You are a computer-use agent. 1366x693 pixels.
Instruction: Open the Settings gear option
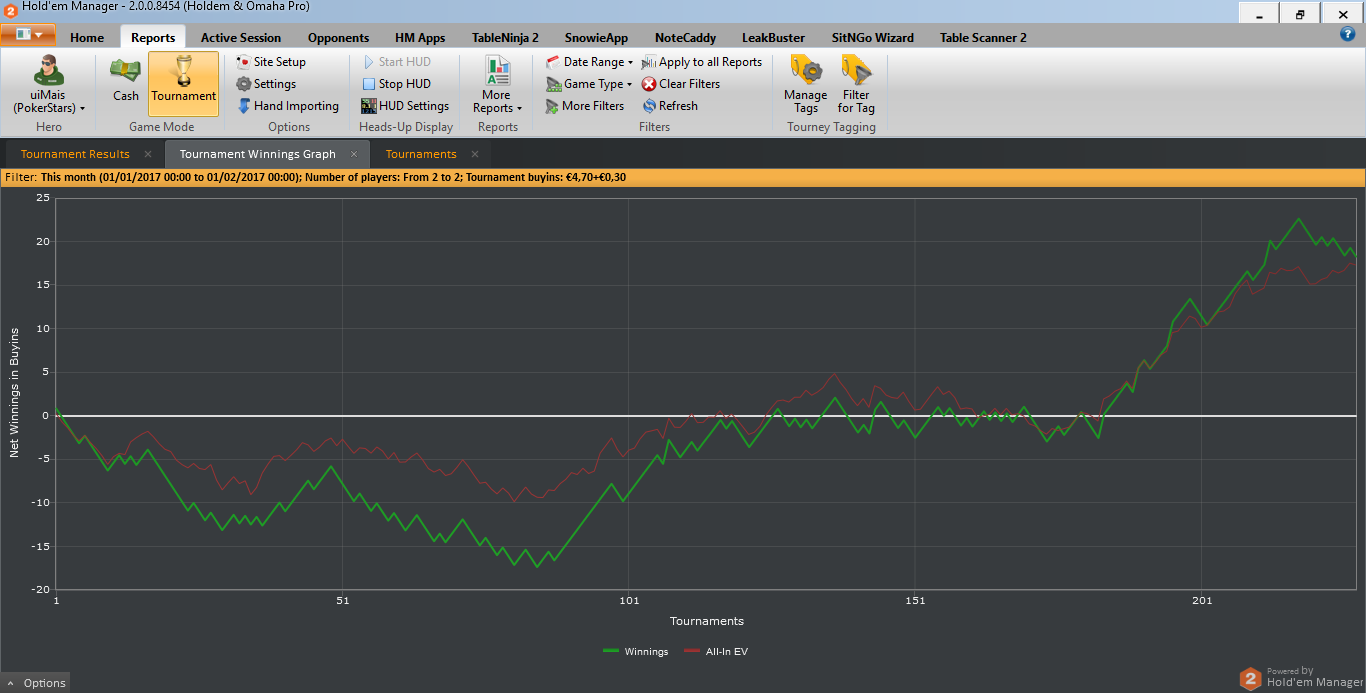pos(266,84)
